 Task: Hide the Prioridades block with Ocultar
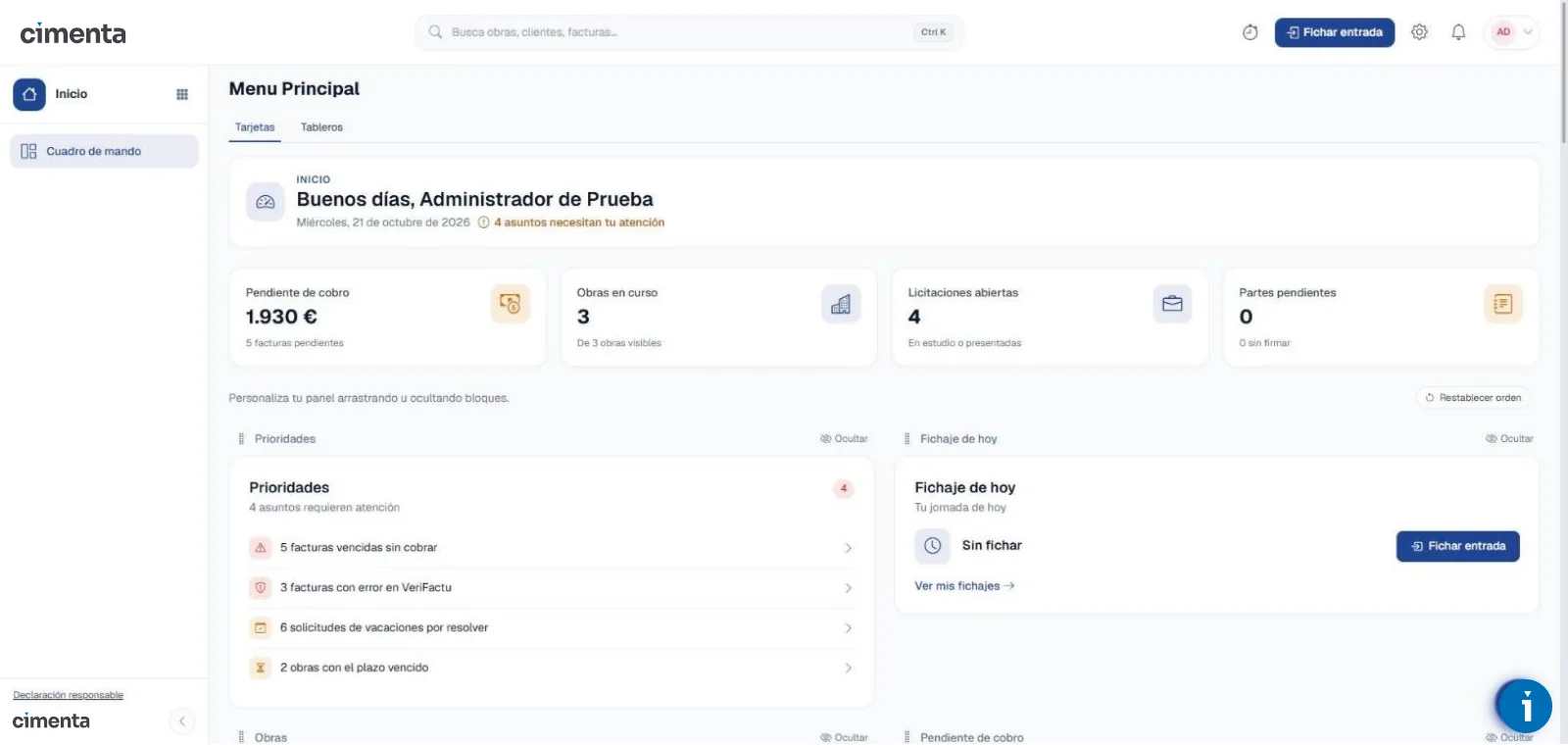[x=844, y=439]
